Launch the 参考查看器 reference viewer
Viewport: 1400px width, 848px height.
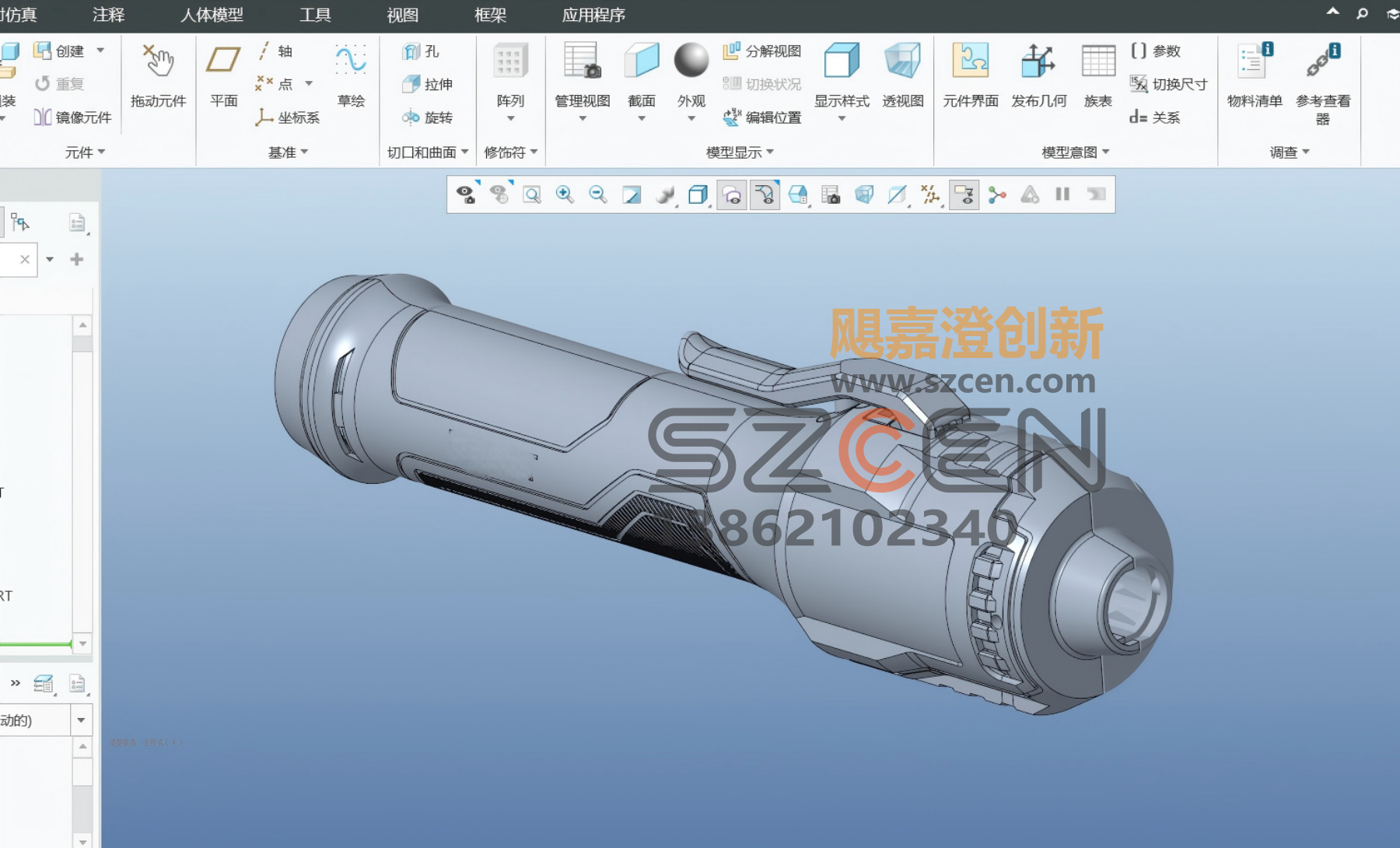pyautogui.click(x=1322, y=84)
